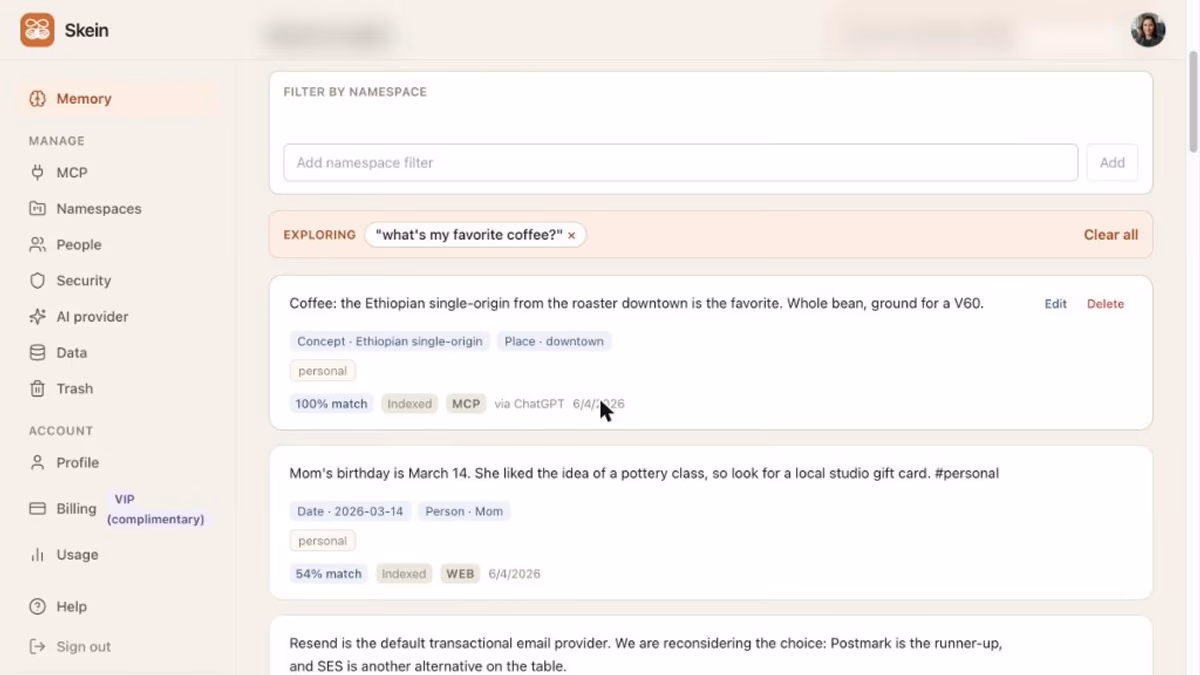This screenshot has width=1200, height=675.
Task: Click the page vertical scrollbar
Action: (1193, 100)
